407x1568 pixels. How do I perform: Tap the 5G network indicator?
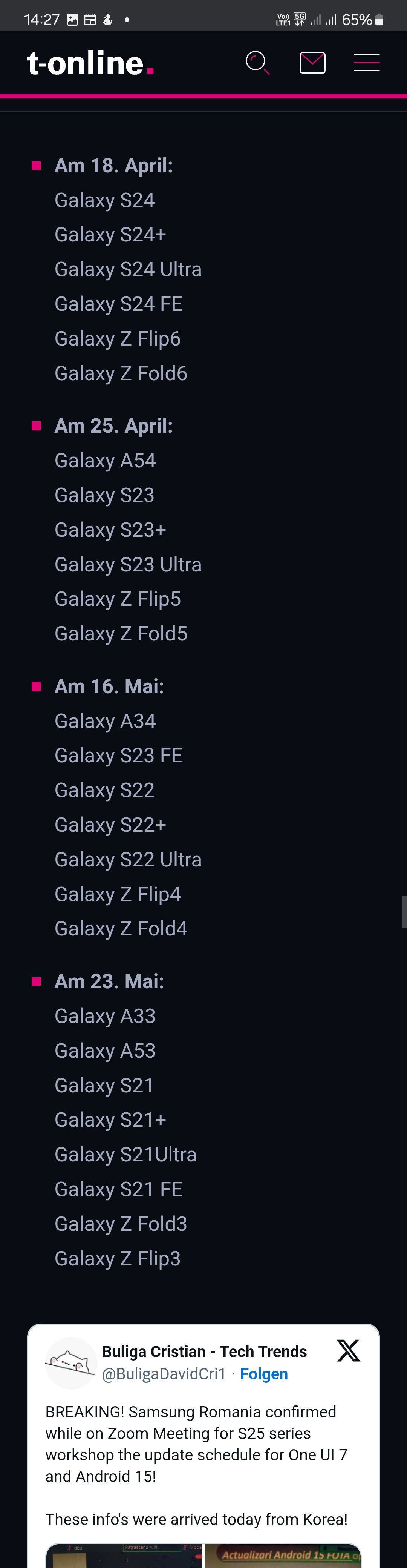299,18
